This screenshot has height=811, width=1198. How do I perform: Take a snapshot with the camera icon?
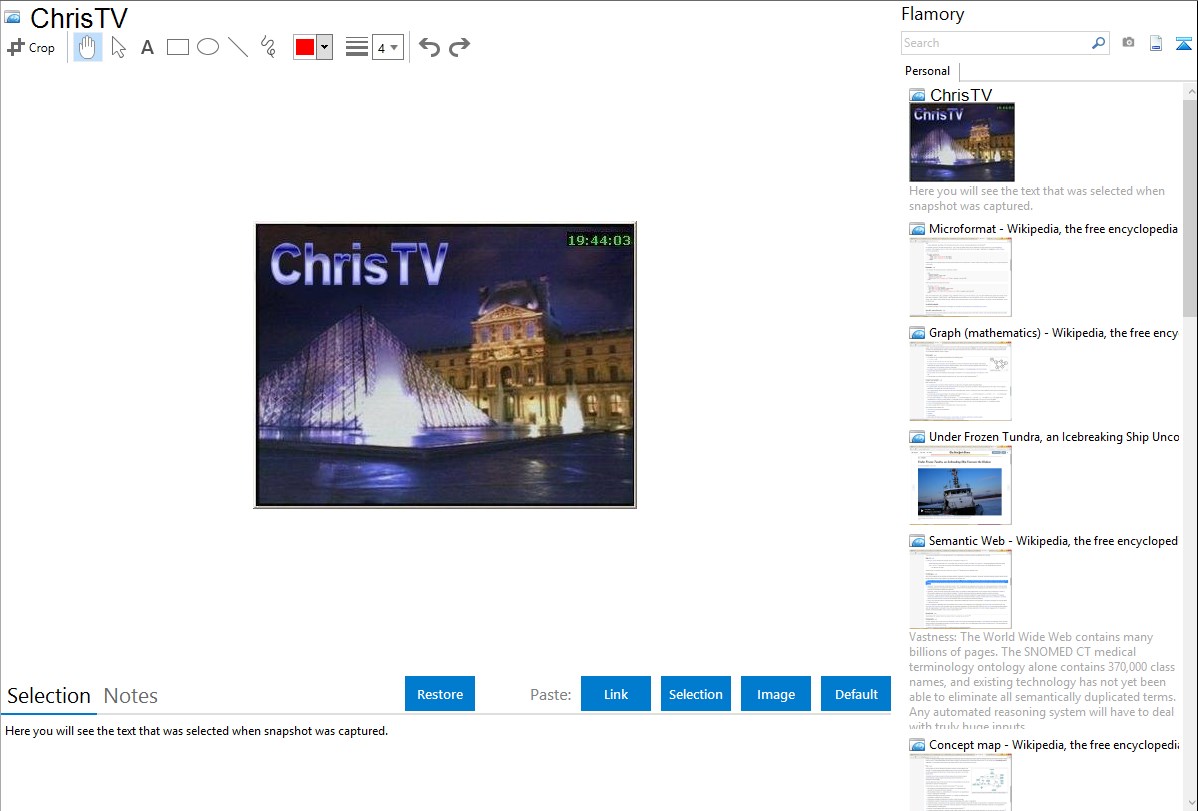(1128, 43)
